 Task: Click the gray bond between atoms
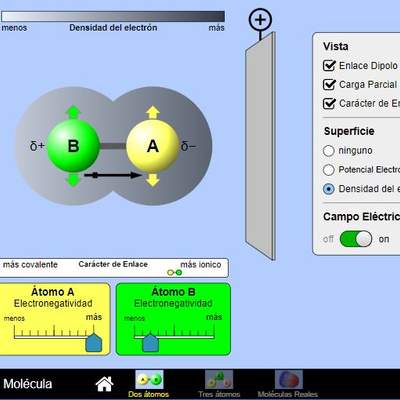tap(113, 146)
